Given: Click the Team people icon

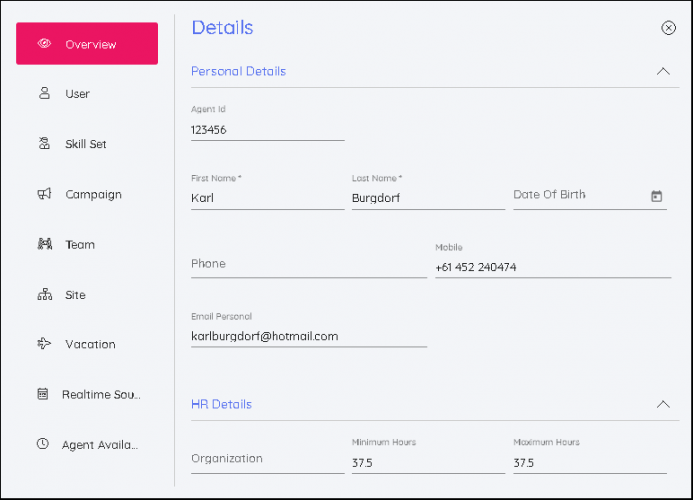Looking at the screenshot, I should [43, 244].
